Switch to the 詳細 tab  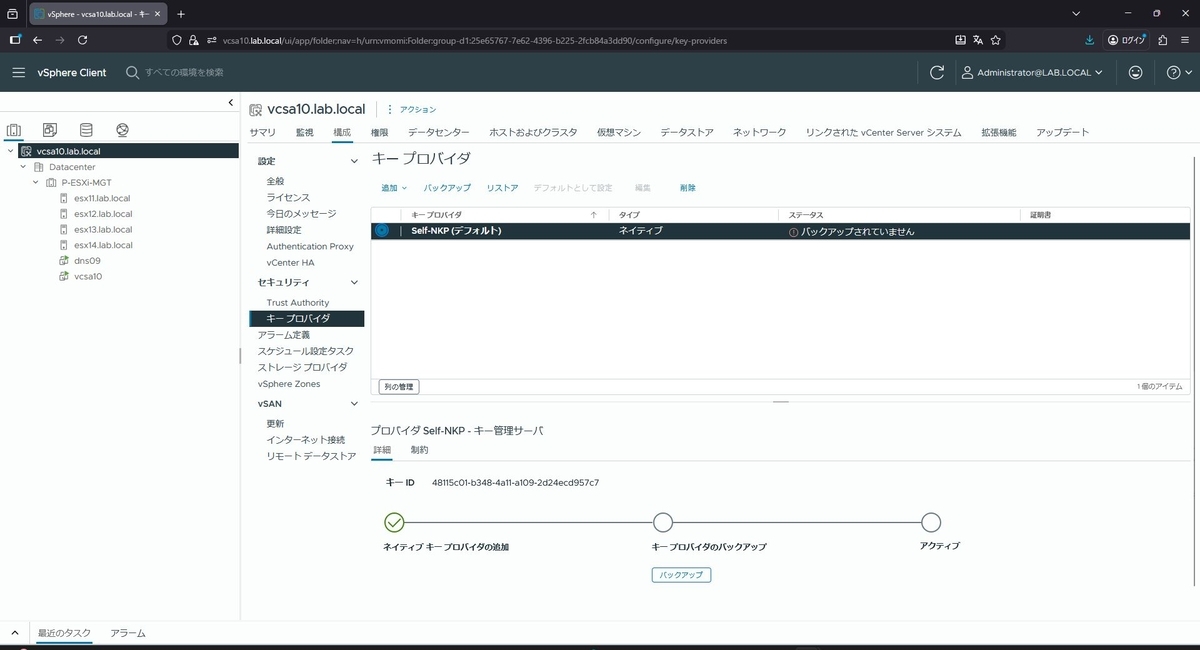pos(382,450)
